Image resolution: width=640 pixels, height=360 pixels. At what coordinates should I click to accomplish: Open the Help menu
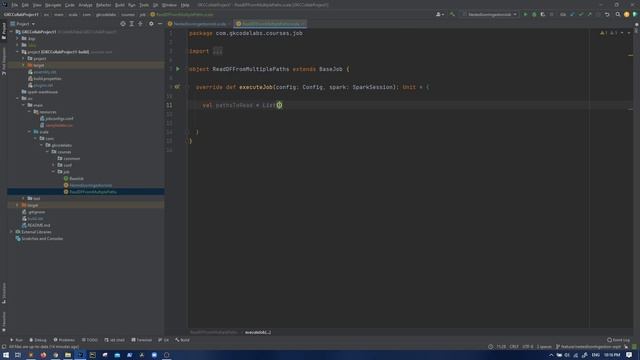[x=185, y=5]
